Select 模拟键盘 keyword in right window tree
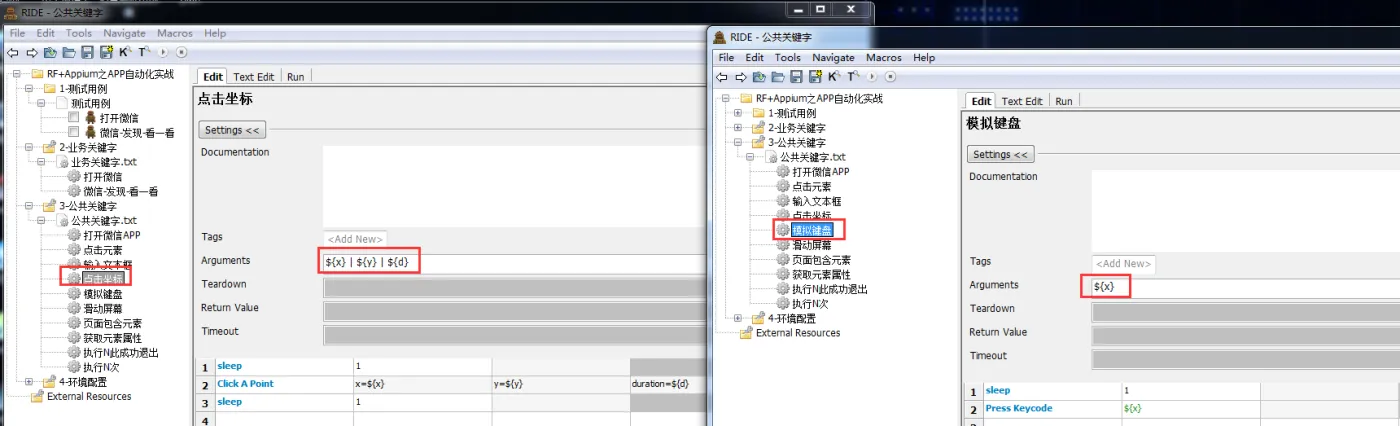The width and height of the screenshot is (1400, 426). (812, 230)
